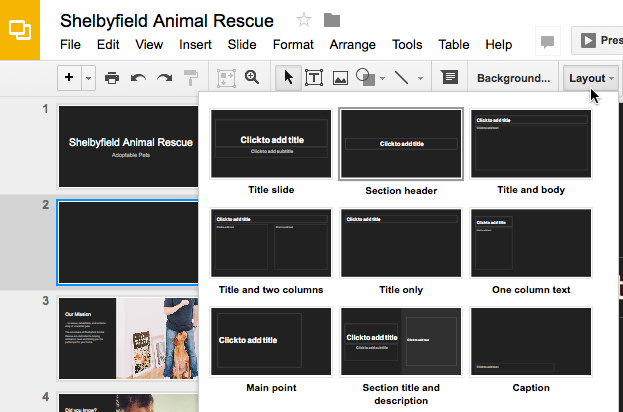Click the Redo arrow

164,78
